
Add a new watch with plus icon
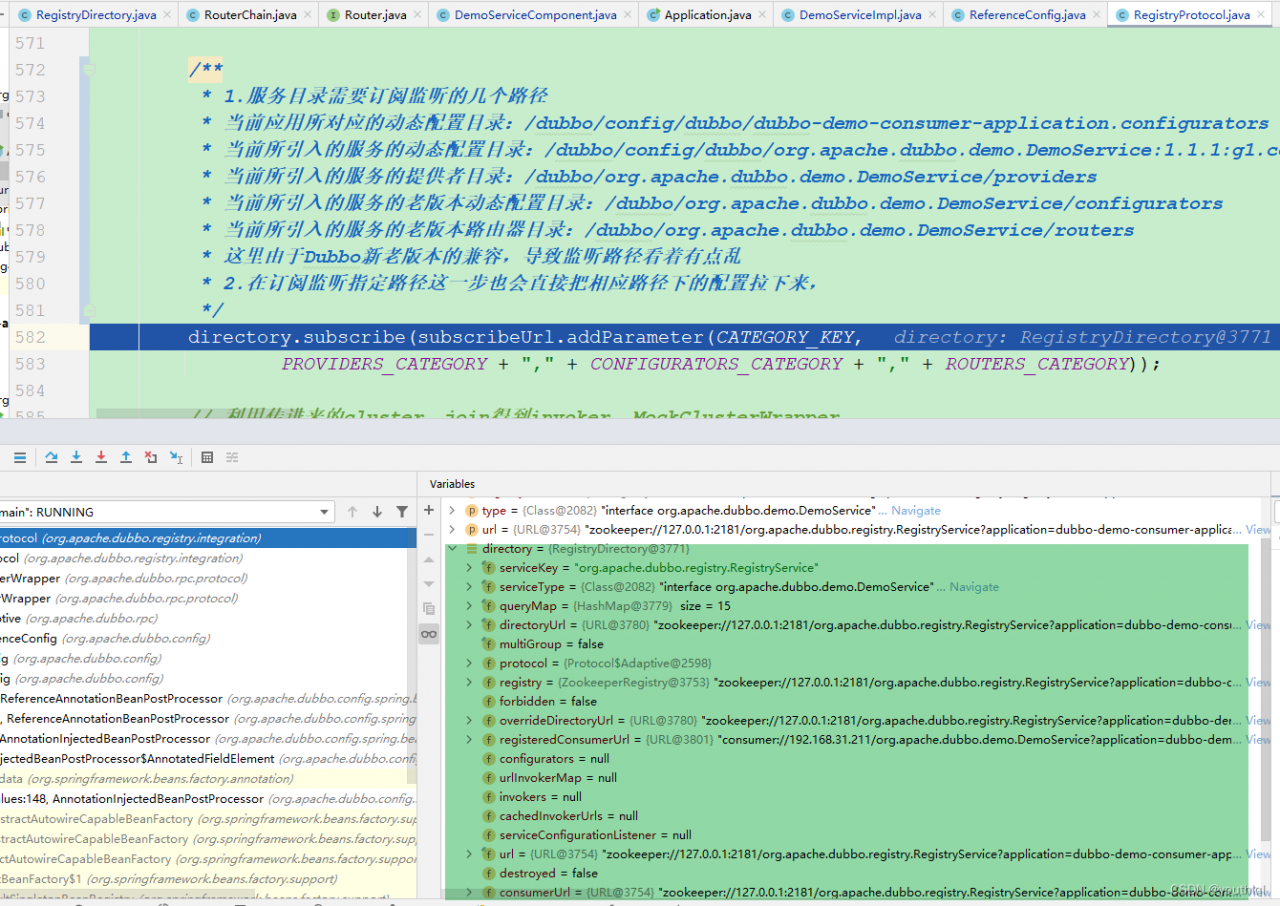tap(429, 510)
